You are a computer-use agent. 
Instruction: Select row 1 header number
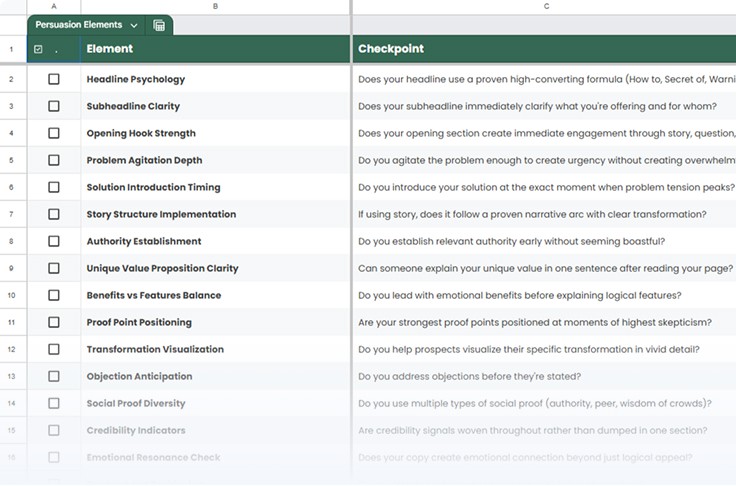tap(12, 49)
